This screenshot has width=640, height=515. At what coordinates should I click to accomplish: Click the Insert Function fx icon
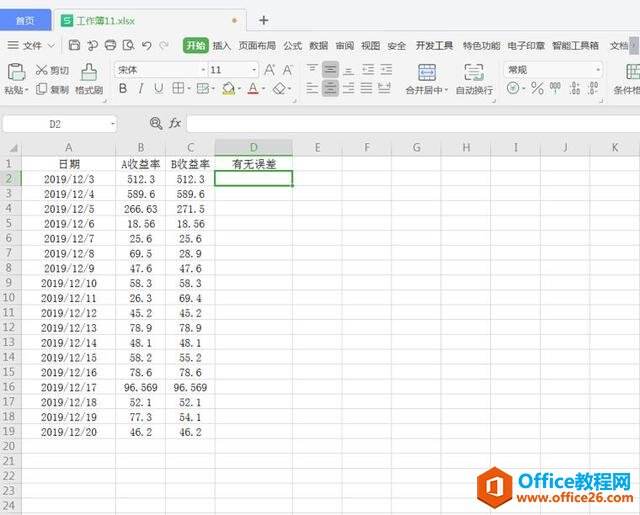175,123
